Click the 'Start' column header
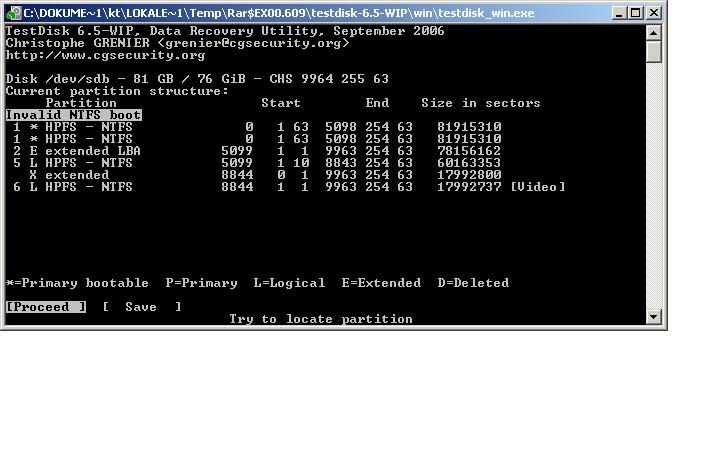Image resolution: width=720 pixels, height=450 pixels. [x=281, y=103]
